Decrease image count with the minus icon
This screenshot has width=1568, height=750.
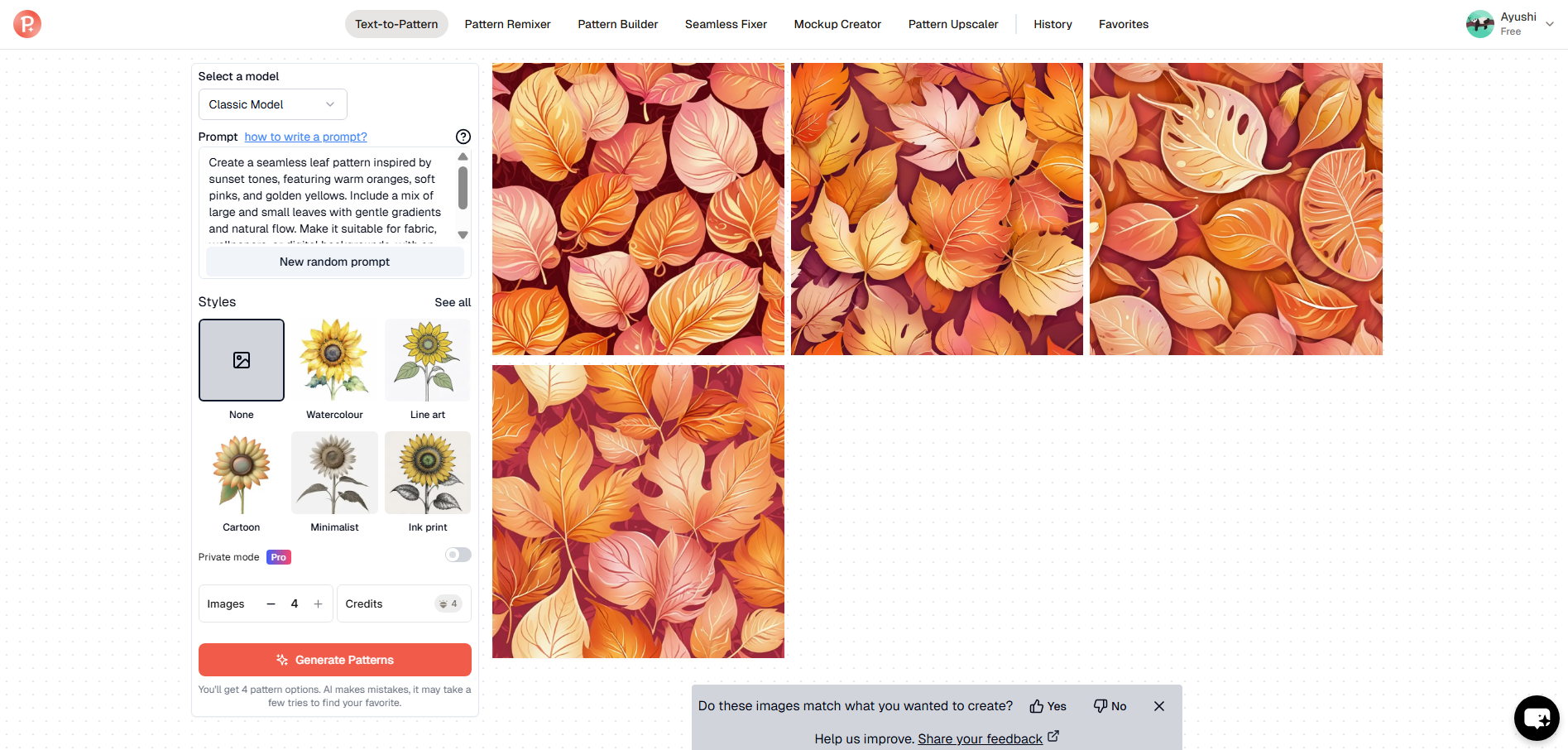coord(271,603)
